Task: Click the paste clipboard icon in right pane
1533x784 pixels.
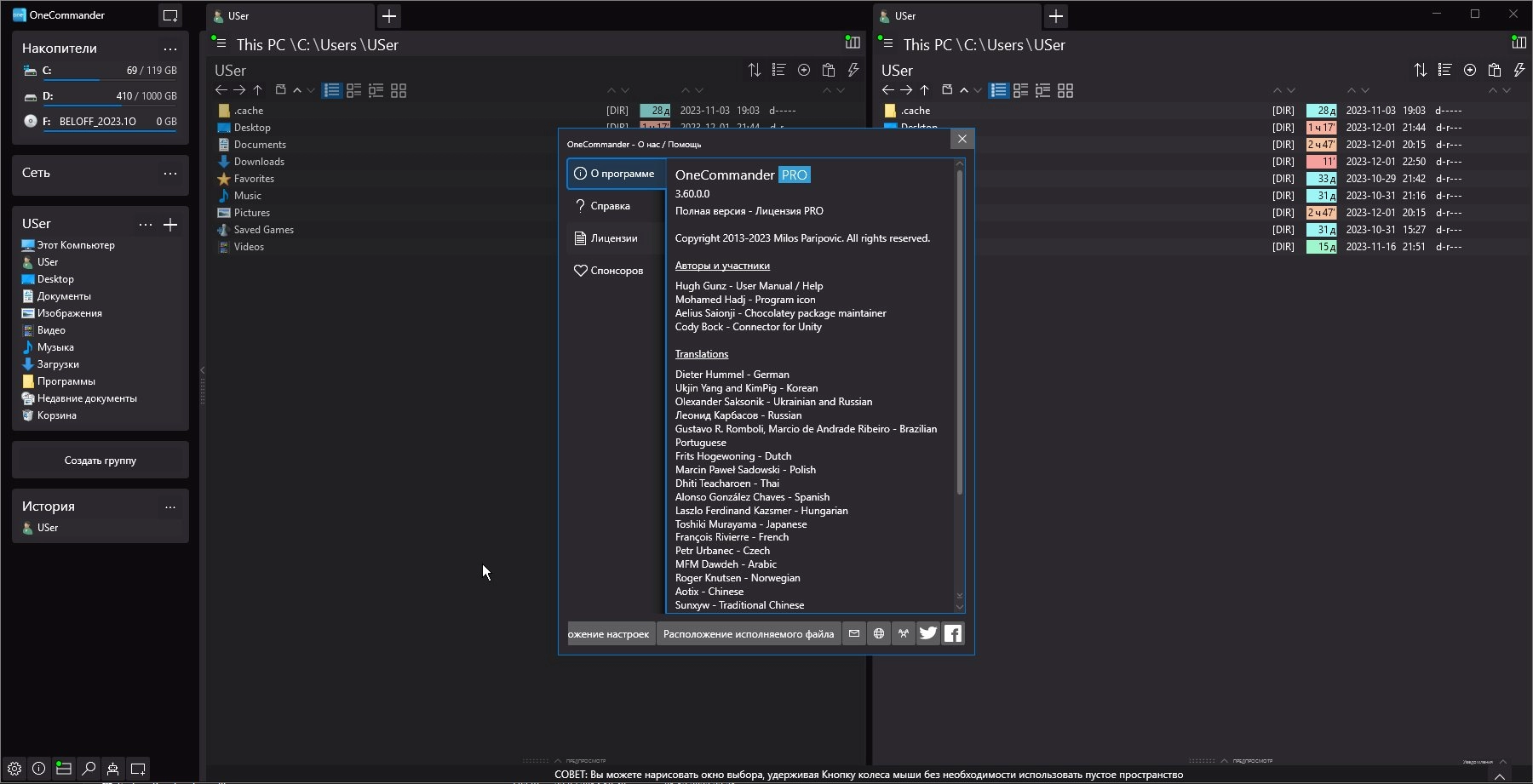Action: coord(1494,70)
